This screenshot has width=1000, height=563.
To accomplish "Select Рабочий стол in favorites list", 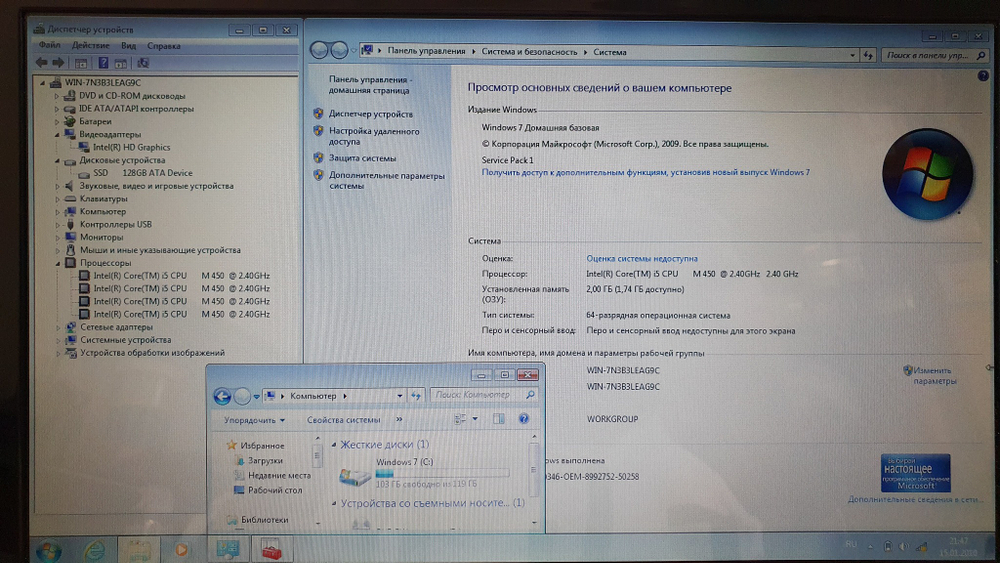I will (275, 490).
